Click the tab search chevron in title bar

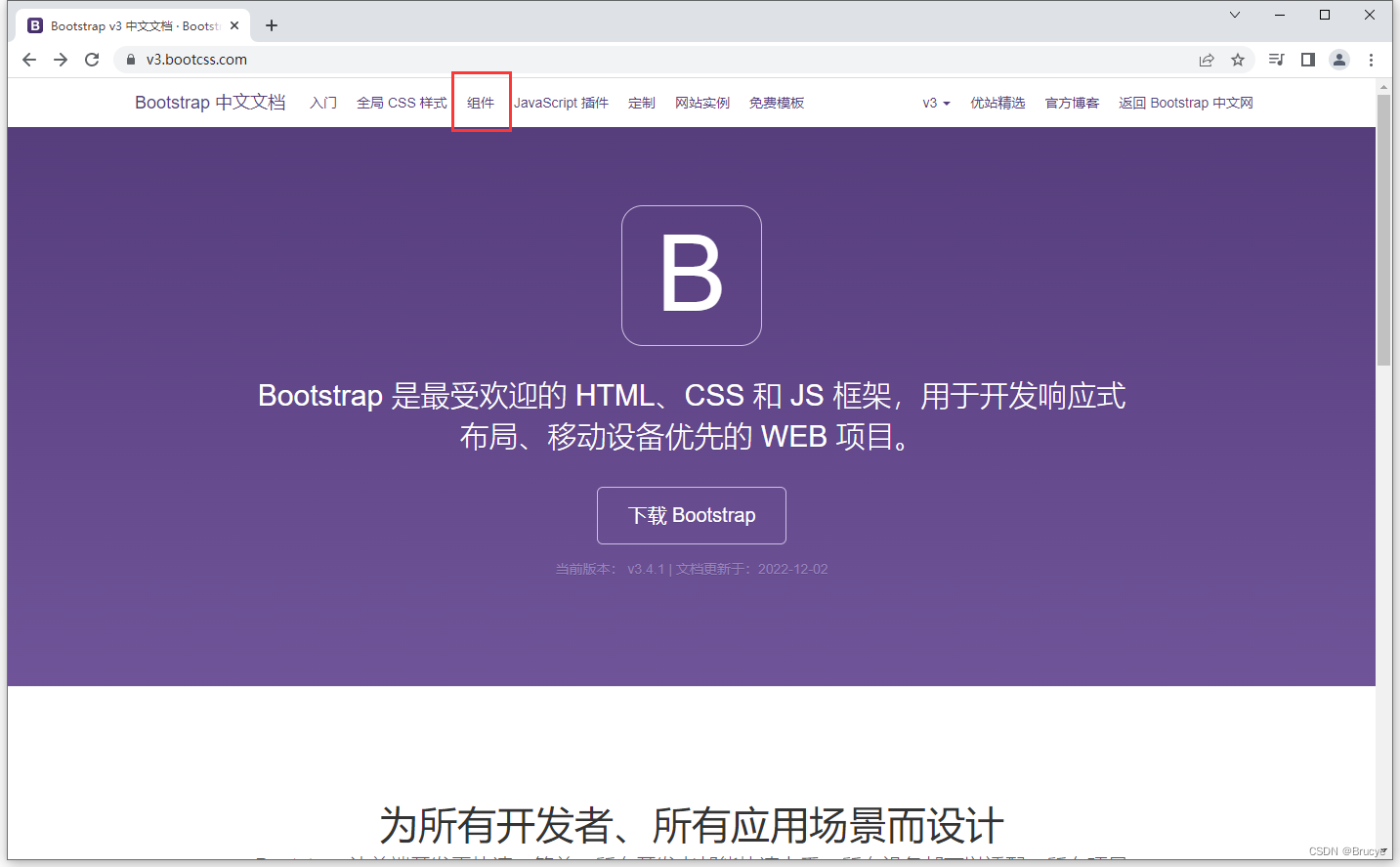1235,15
